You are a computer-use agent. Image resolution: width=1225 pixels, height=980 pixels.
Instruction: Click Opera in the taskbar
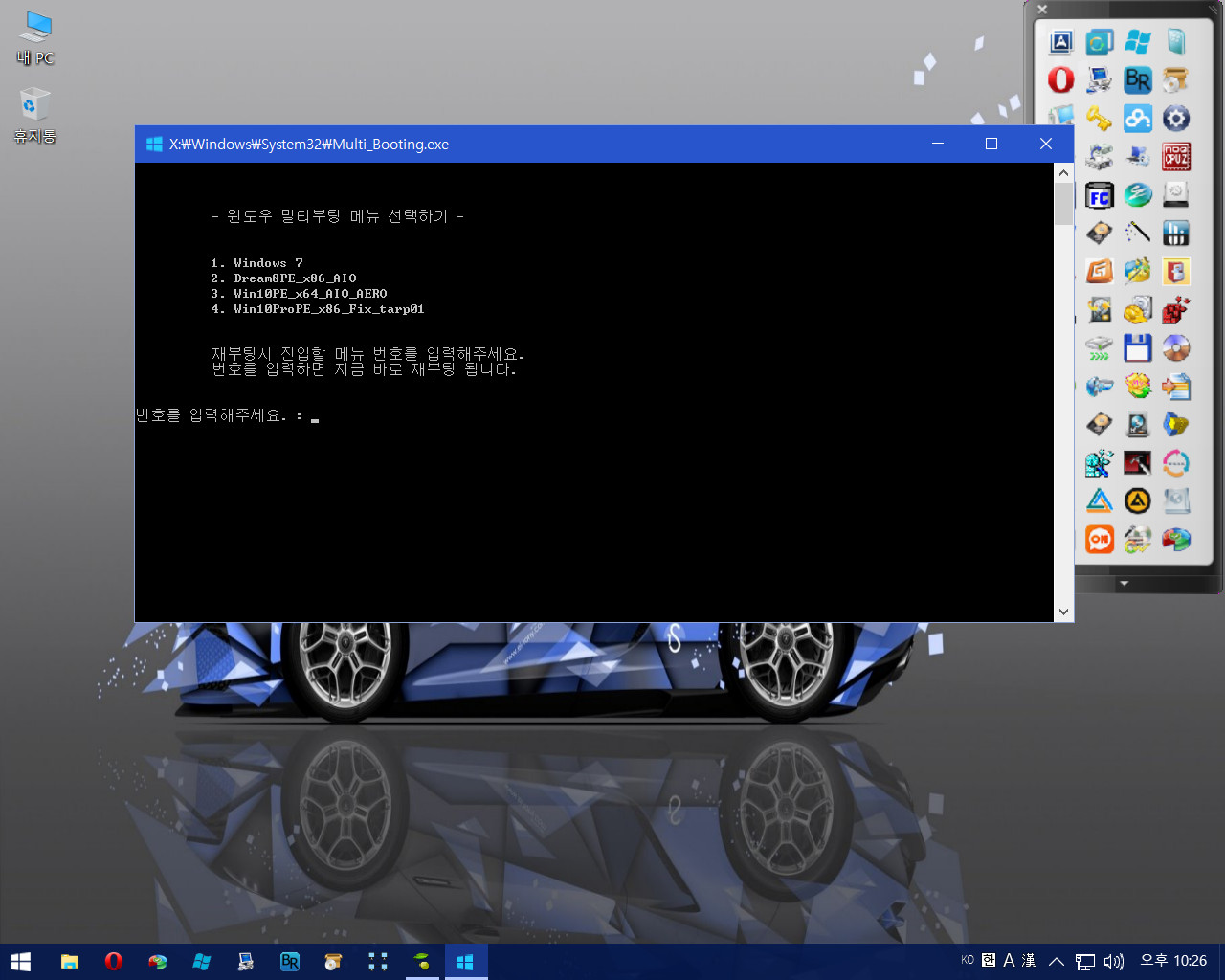114,961
